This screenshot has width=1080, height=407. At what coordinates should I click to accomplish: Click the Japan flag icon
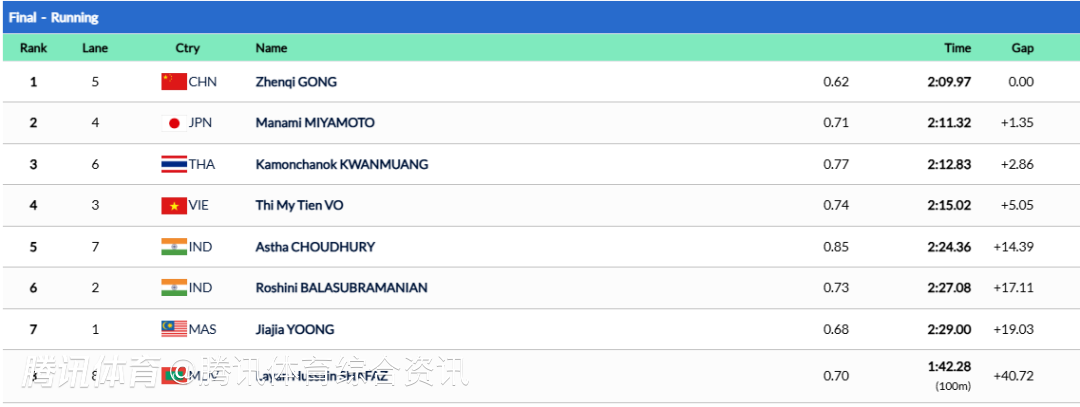pyautogui.click(x=174, y=123)
